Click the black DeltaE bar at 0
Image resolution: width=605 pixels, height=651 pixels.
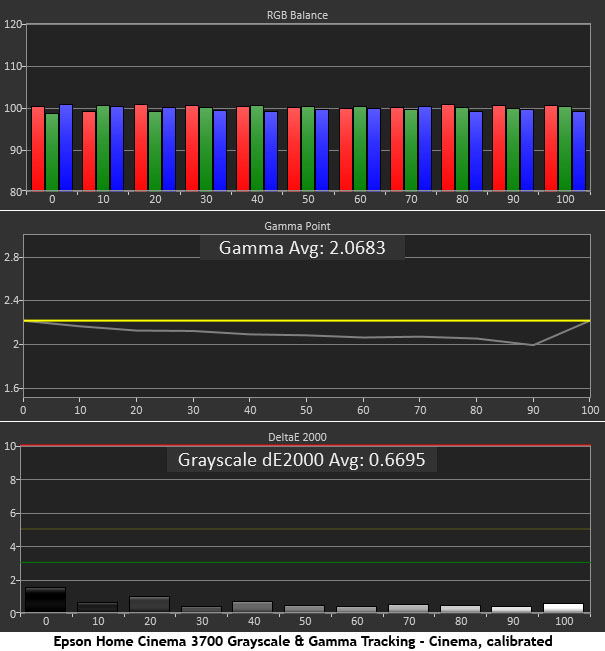coord(44,600)
